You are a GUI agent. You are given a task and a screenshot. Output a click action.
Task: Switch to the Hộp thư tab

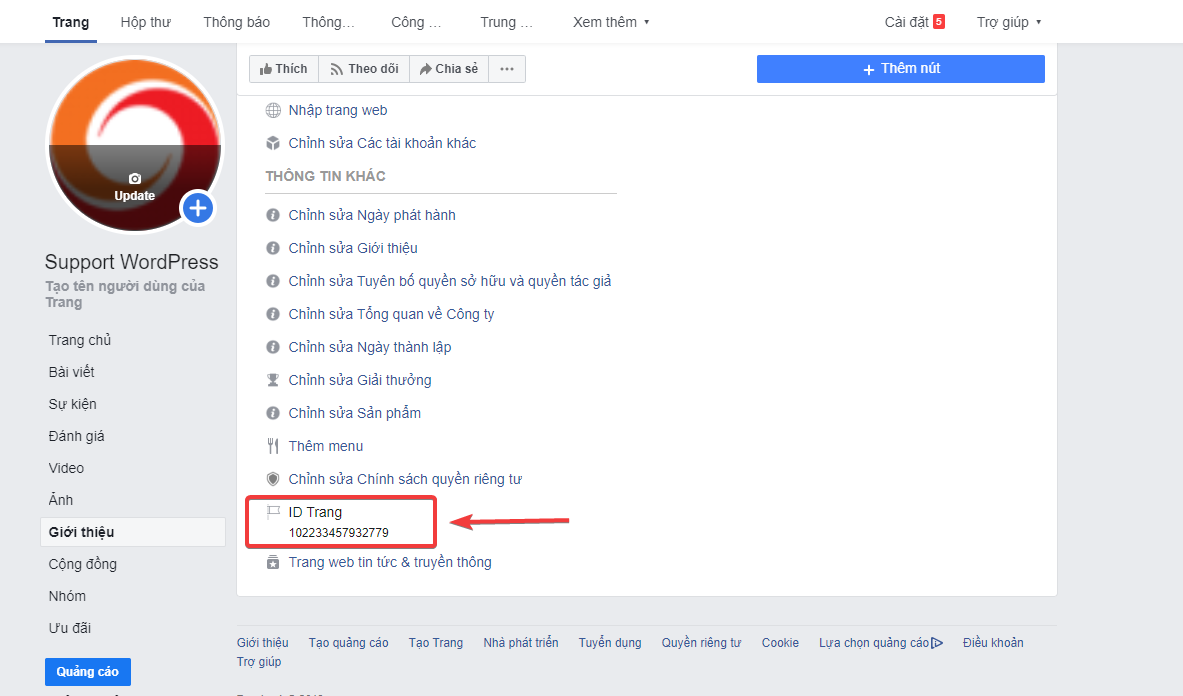tap(145, 22)
